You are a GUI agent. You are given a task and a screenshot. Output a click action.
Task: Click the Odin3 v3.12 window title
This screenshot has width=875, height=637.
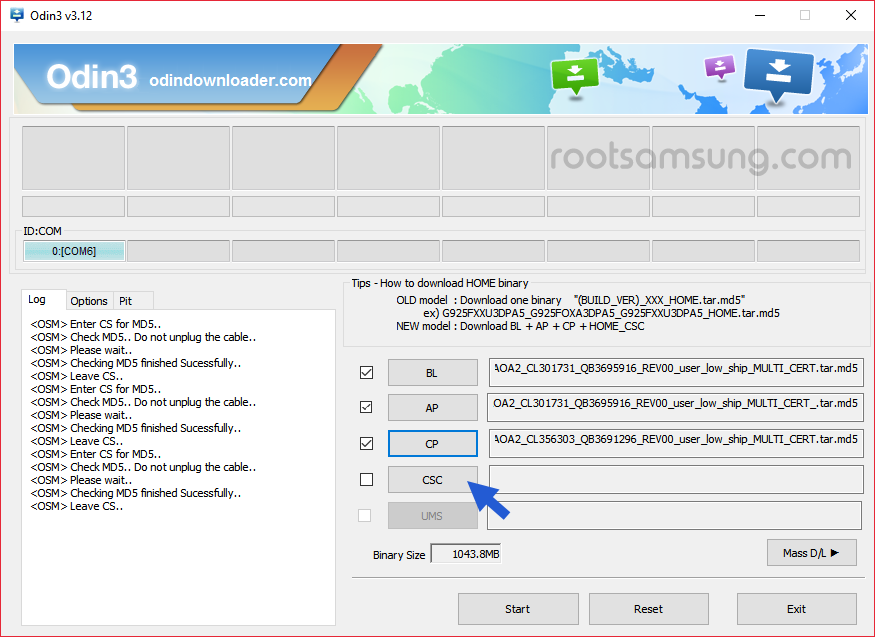point(61,16)
